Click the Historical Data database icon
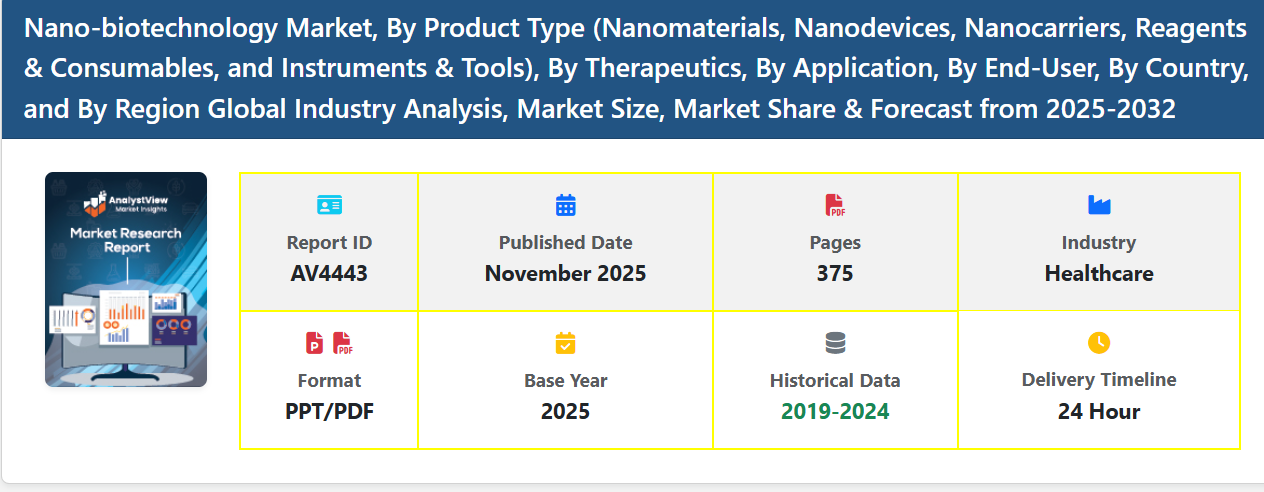Image resolution: width=1264 pixels, height=492 pixels. click(835, 343)
